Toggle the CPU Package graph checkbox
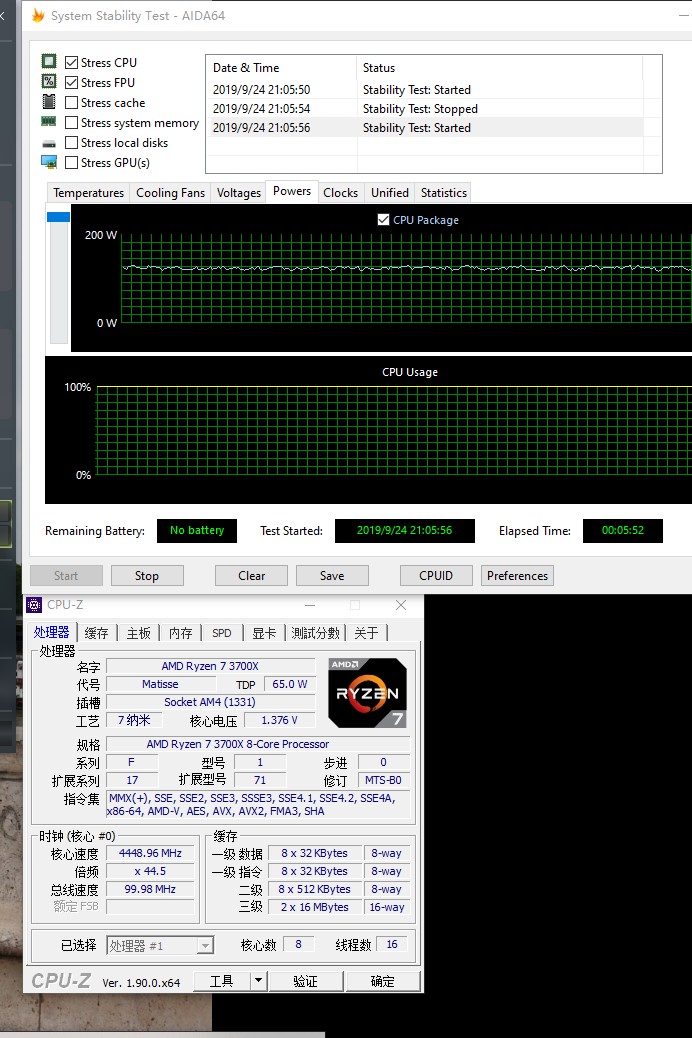Viewport: 692px width, 1038px height. [383, 220]
